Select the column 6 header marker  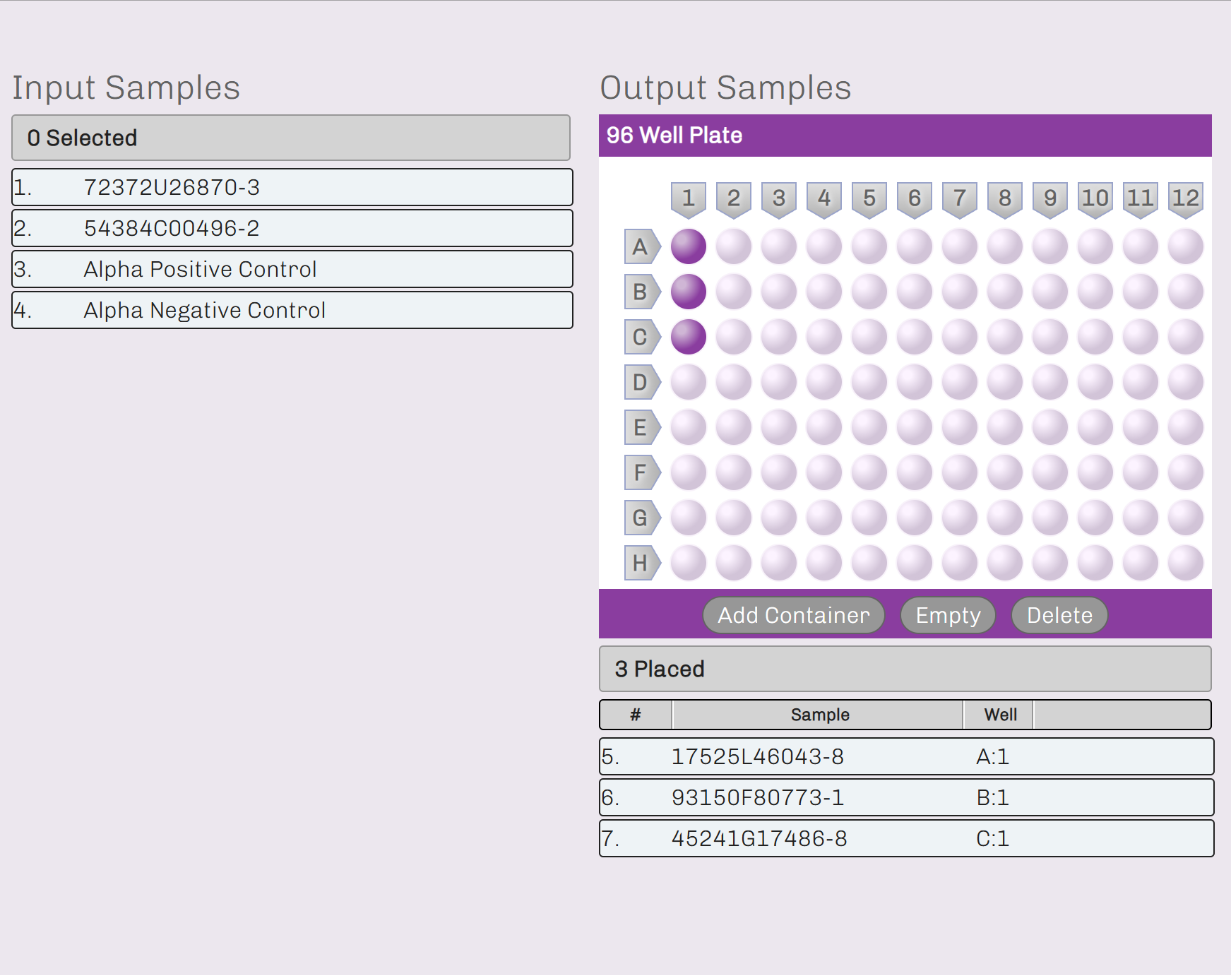point(914,199)
